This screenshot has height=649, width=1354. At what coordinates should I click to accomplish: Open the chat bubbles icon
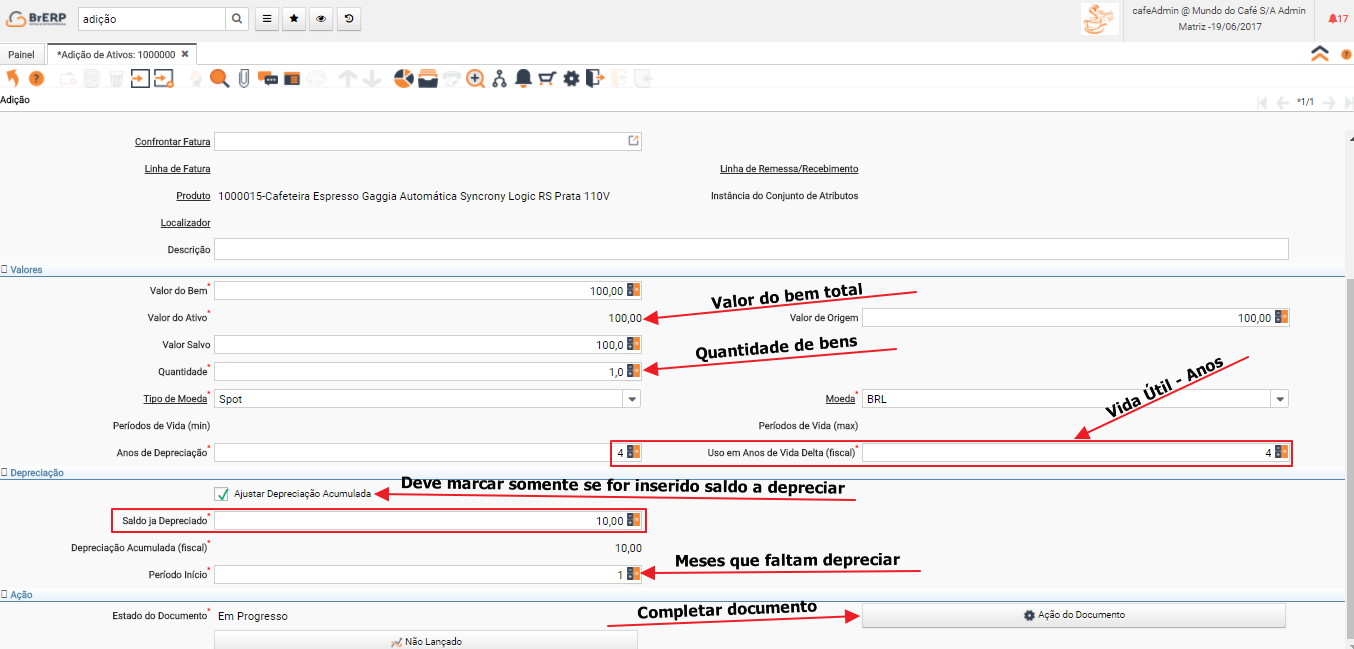267,78
